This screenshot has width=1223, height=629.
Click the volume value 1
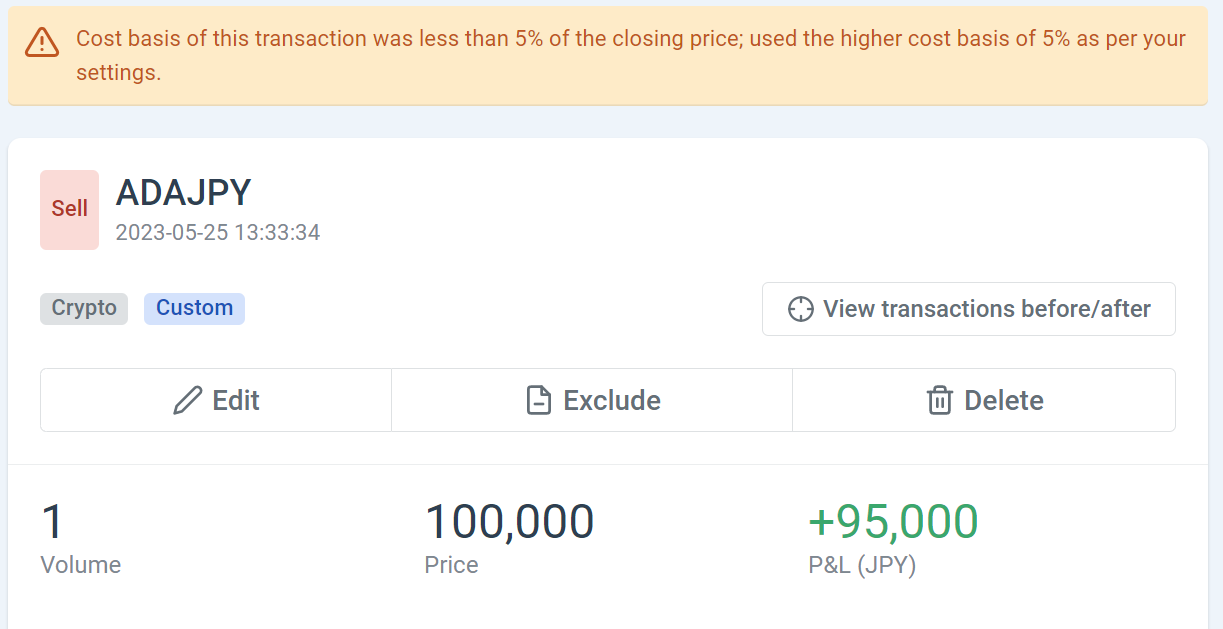[x=52, y=522]
